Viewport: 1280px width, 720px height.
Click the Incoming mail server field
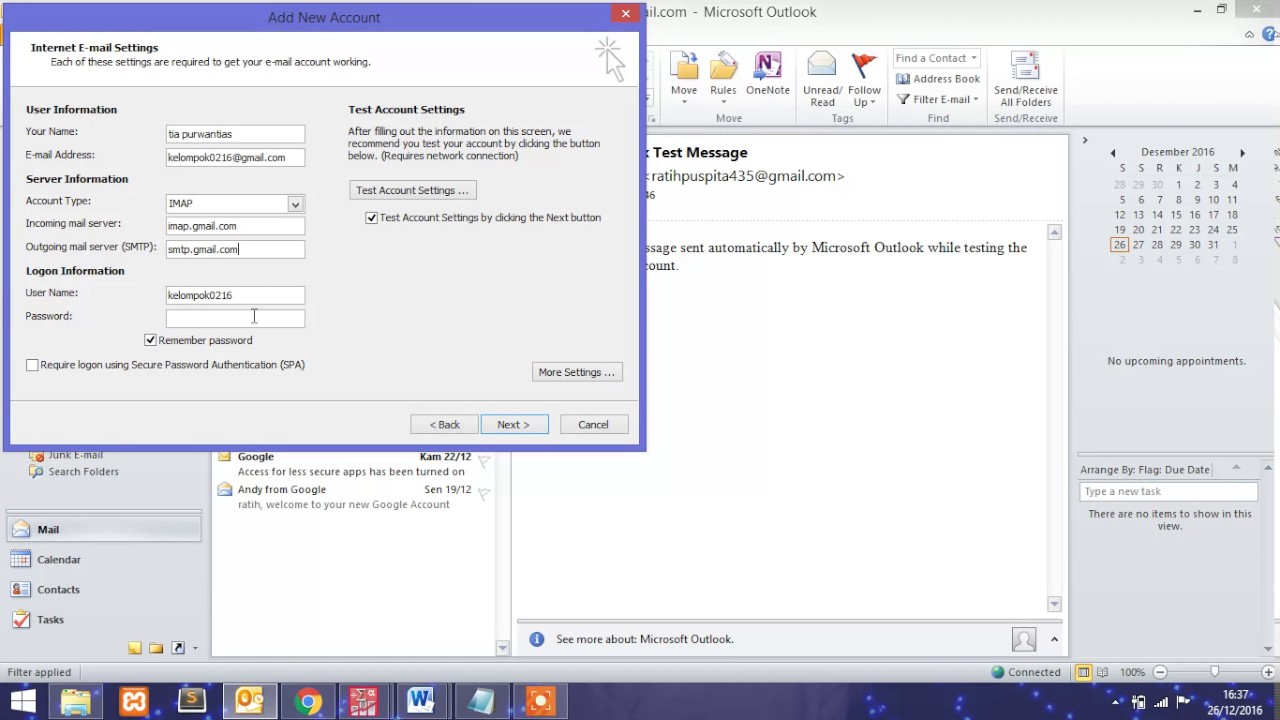(235, 226)
